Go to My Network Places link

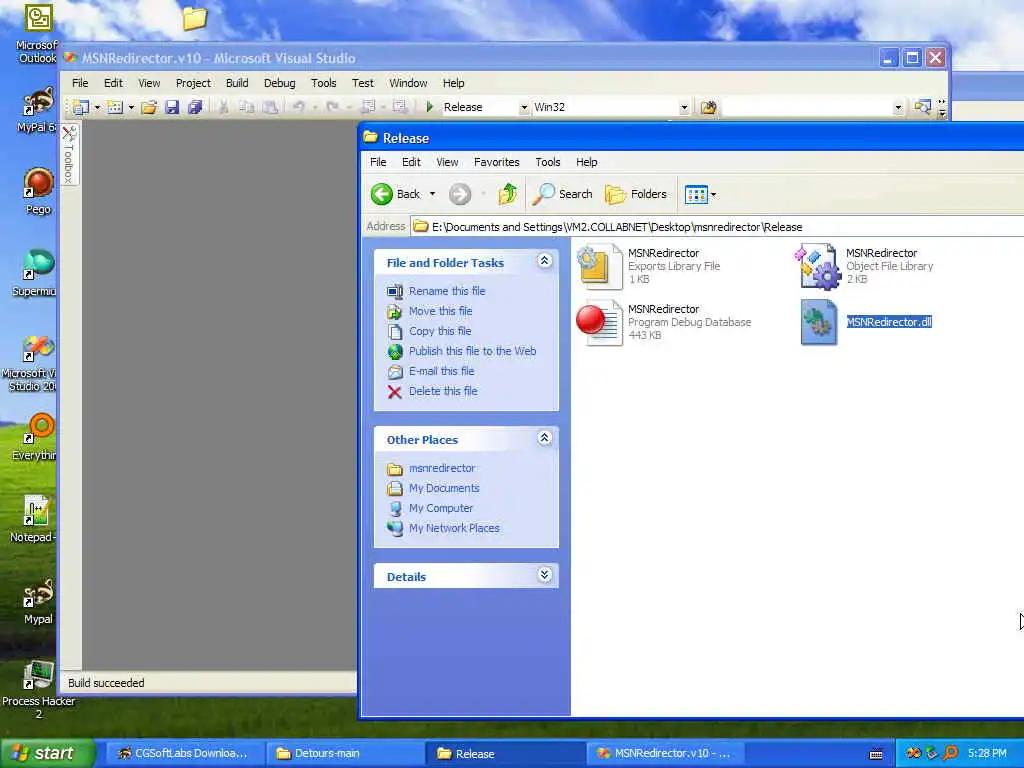pos(454,528)
